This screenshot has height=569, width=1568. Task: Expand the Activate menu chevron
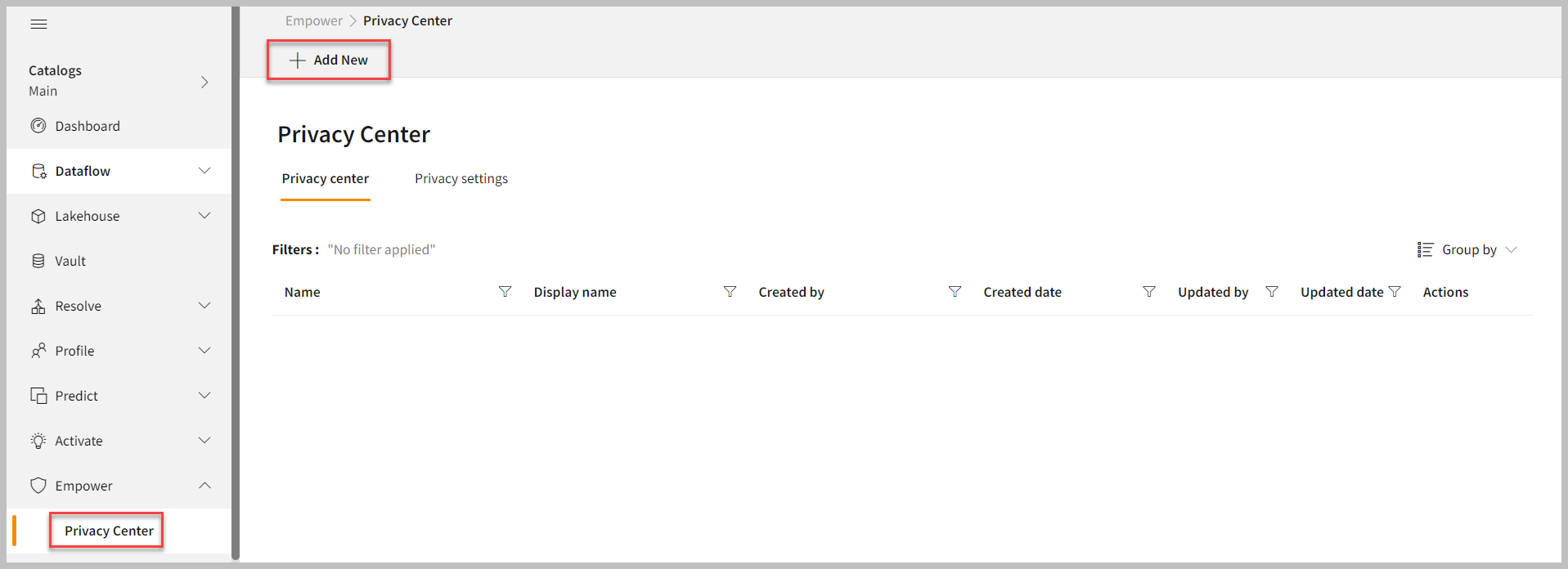point(204,441)
